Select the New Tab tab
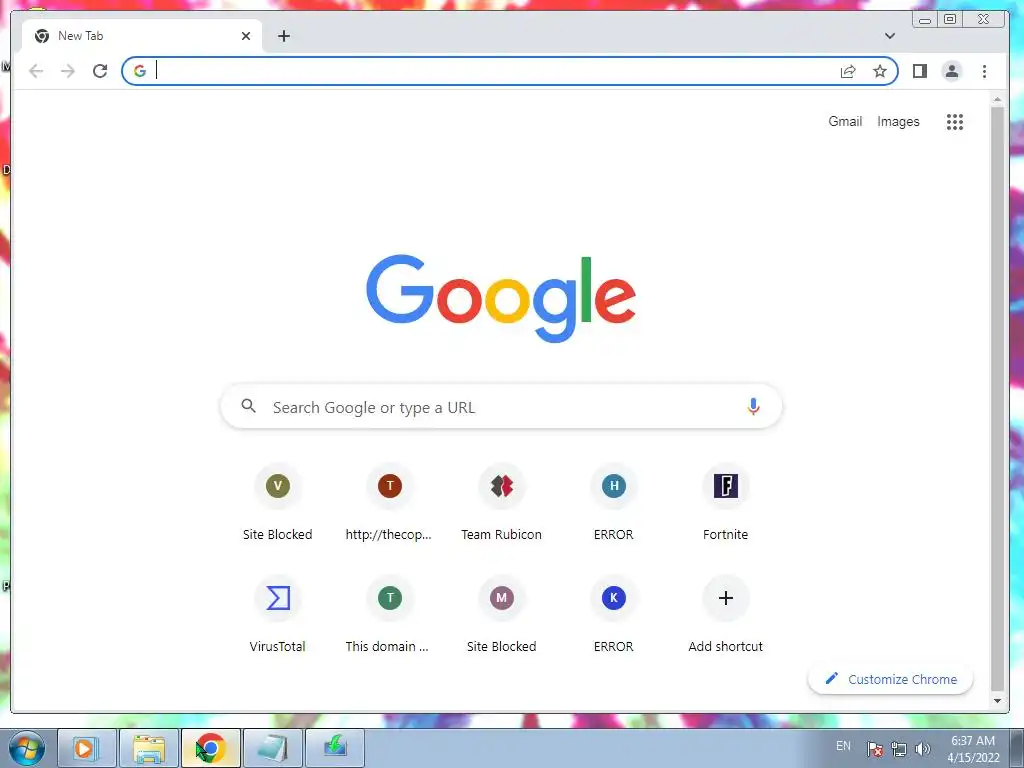 142,36
